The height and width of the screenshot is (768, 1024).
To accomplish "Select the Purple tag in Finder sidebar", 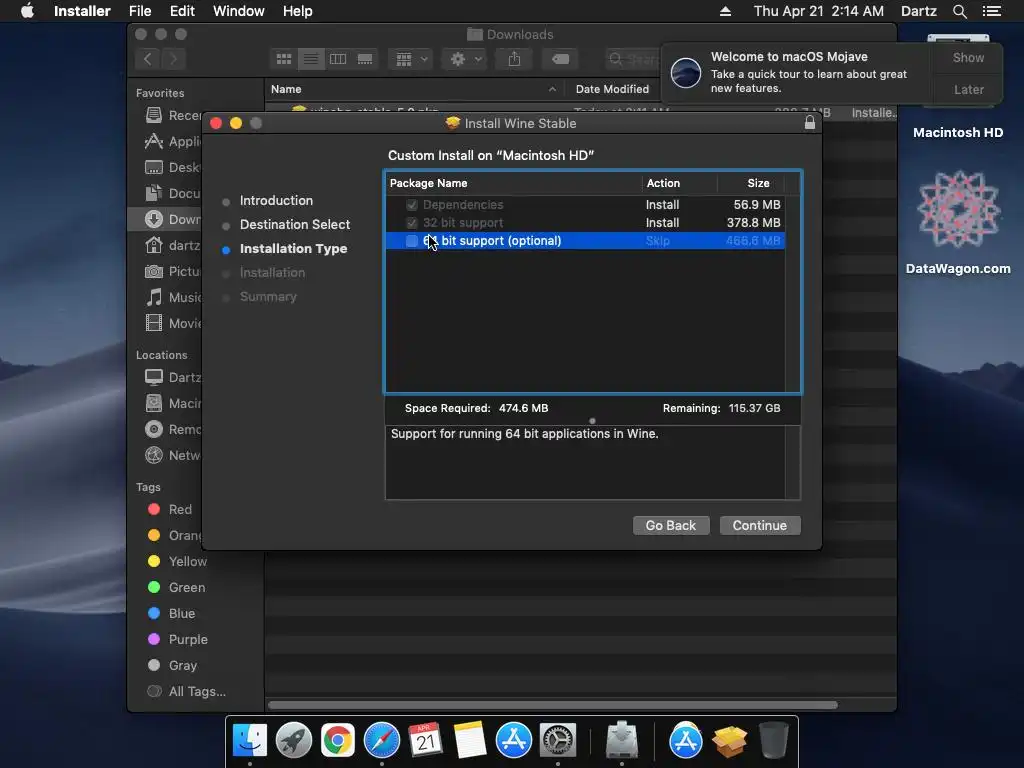I will pos(178,640).
